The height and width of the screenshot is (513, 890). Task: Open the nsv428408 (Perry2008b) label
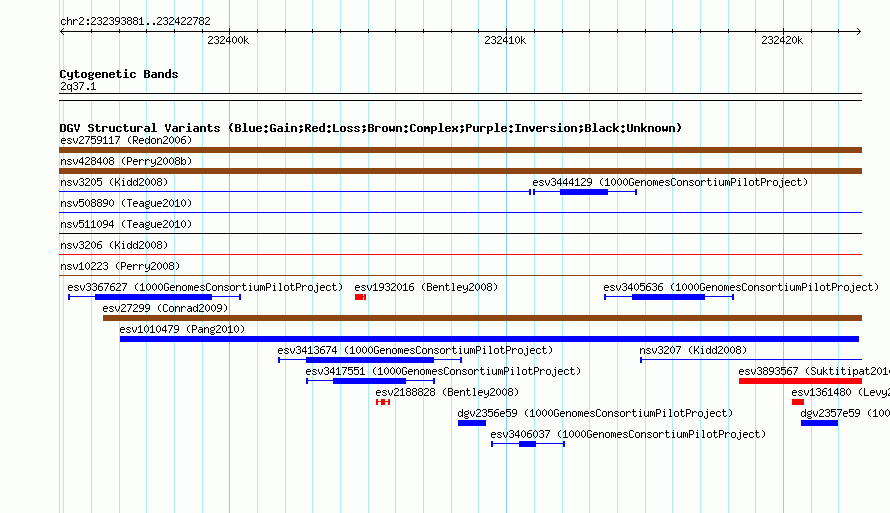[126, 161]
